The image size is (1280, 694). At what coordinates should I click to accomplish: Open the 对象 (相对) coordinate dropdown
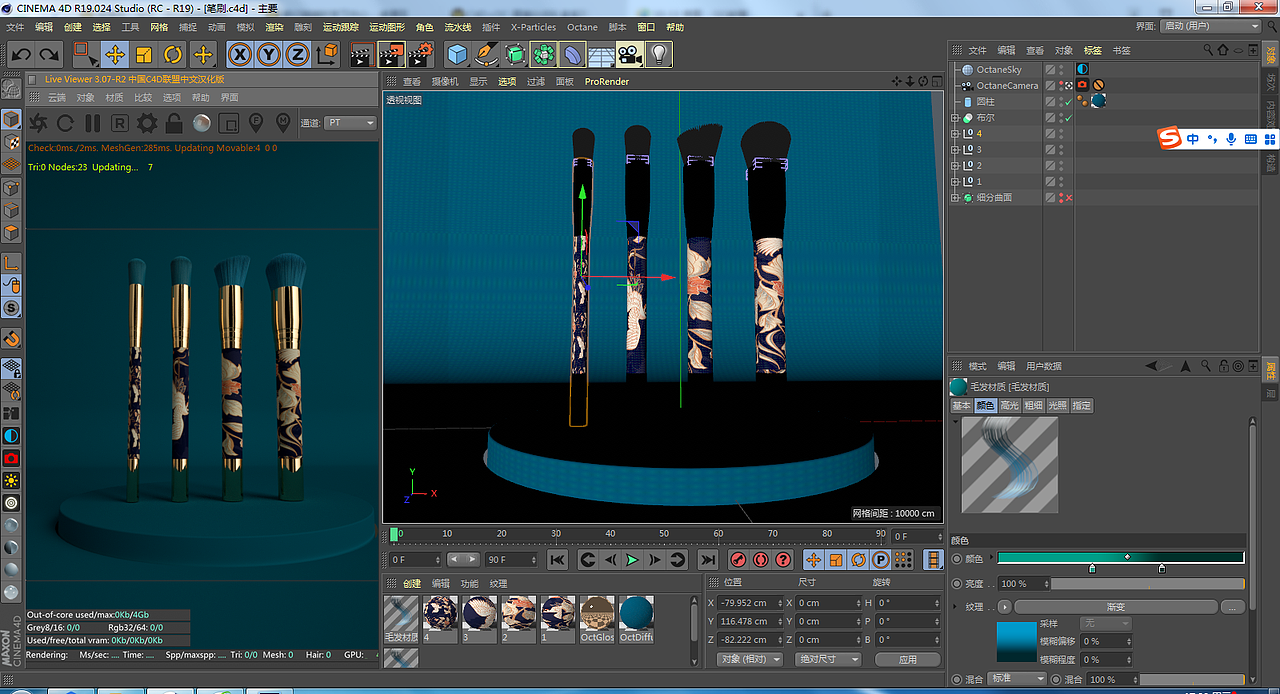coord(749,659)
